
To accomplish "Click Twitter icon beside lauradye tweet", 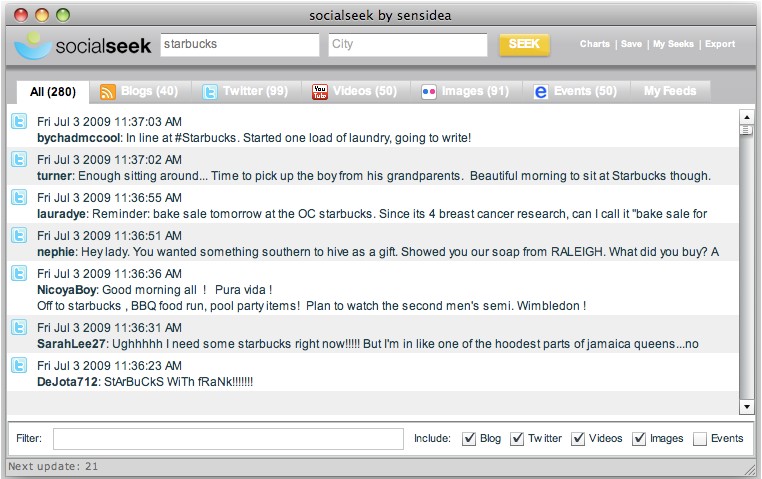I will coord(19,197).
